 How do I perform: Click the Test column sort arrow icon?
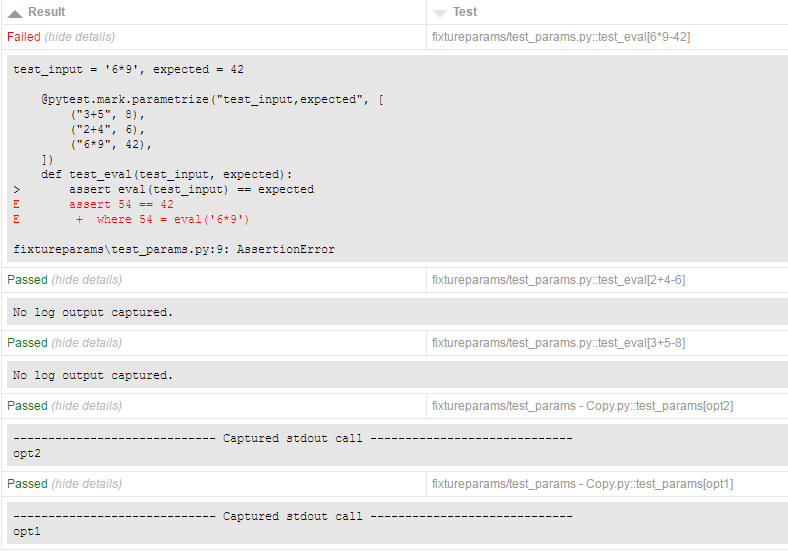440,12
